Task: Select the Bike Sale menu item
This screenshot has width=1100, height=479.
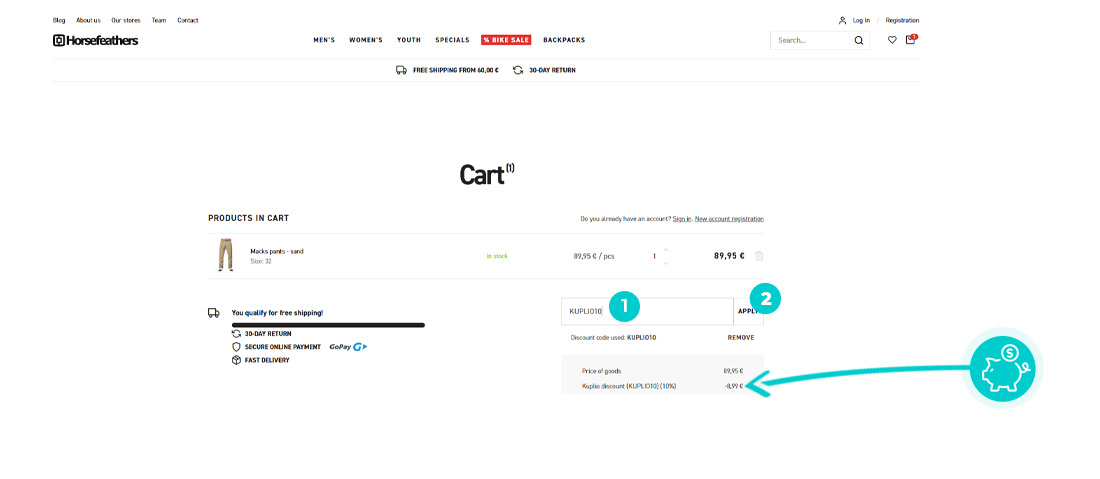Action: [x=506, y=40]
